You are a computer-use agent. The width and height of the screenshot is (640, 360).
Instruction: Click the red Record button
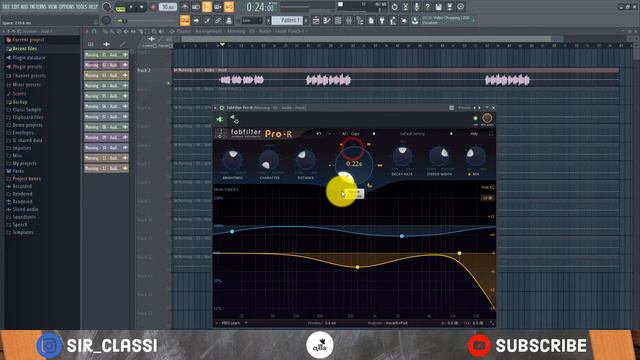[x=153, y=7]
